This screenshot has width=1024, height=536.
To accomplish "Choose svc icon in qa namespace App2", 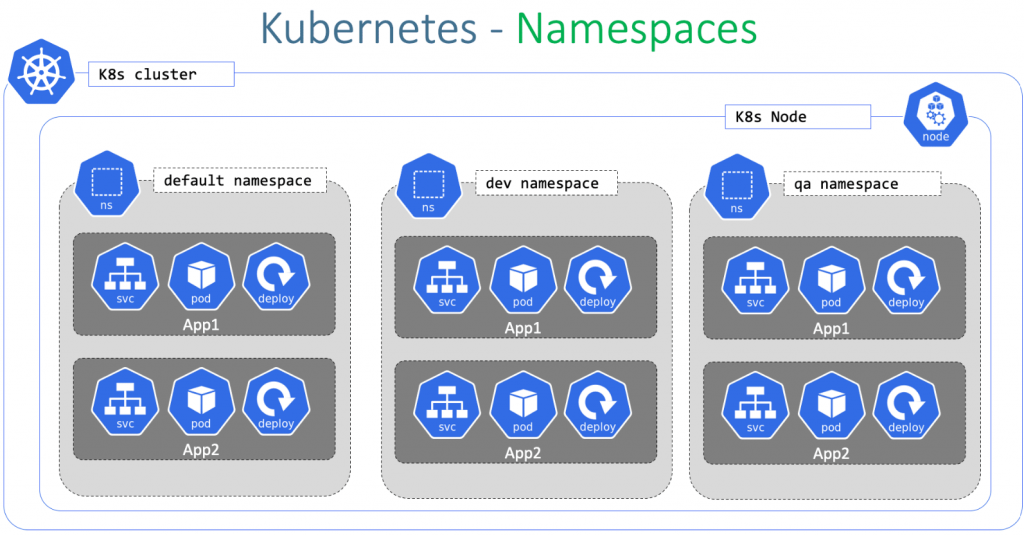I will (755, 405).
